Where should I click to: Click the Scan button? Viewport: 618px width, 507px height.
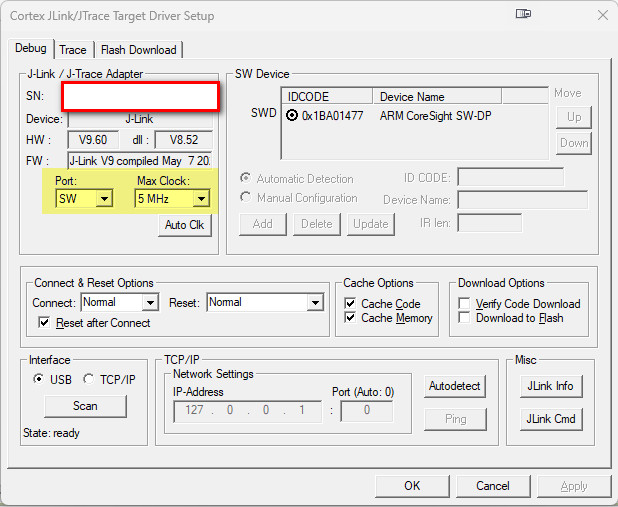click(x=85, y=406)
